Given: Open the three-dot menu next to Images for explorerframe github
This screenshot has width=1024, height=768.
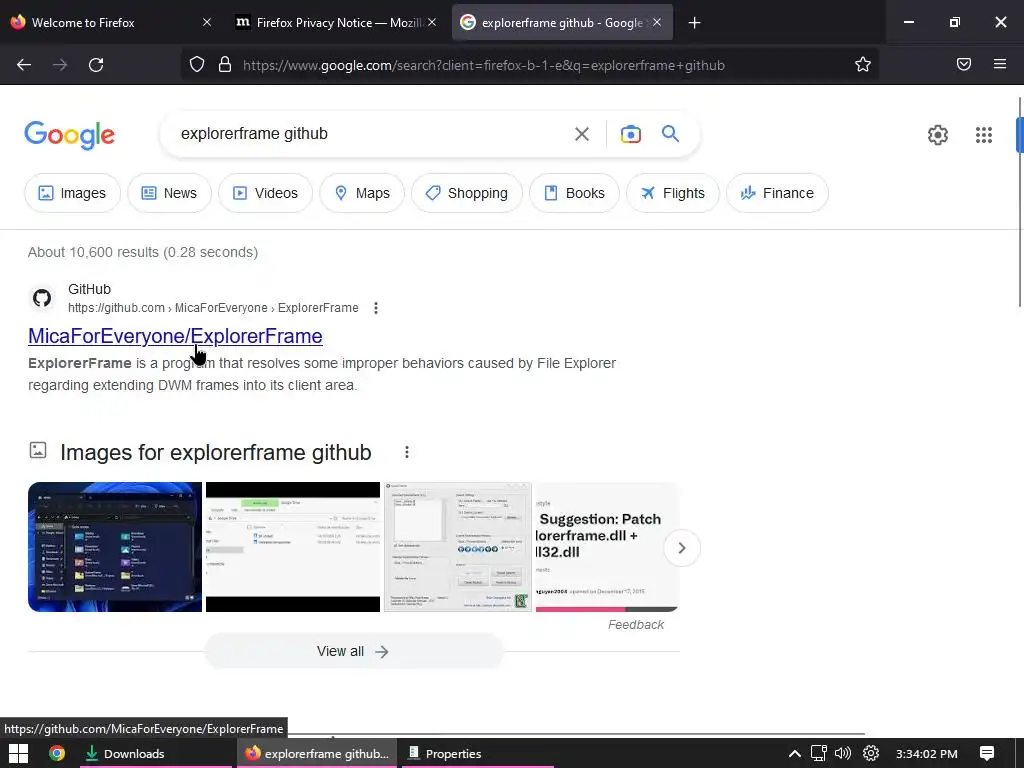Looking at the screenshot, I should [406, 452].
